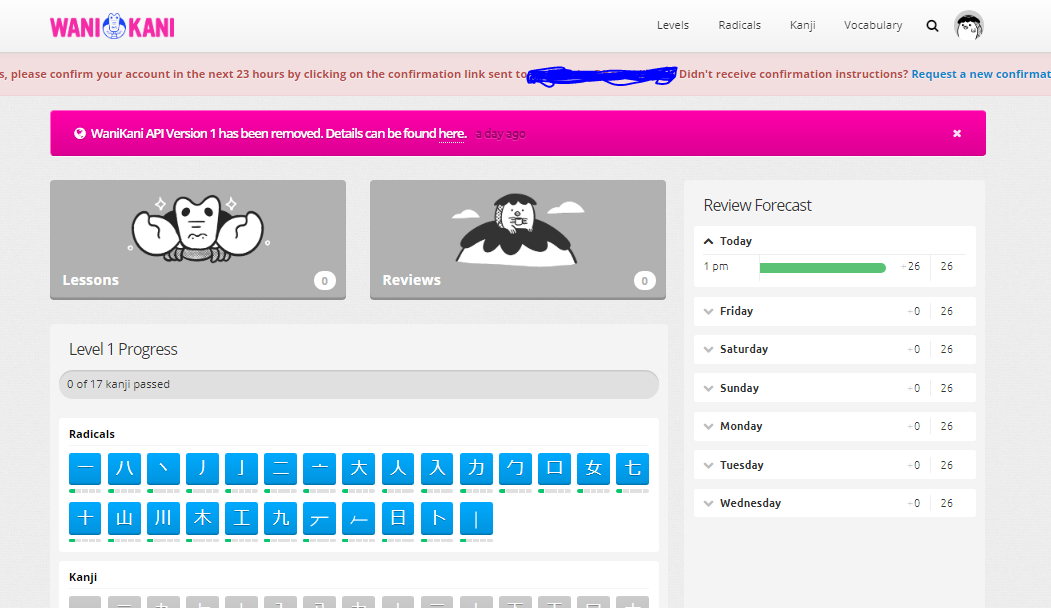1051x608 pixels.
Task: Open the Nine radical 九
Action: (x=280, y=518)
